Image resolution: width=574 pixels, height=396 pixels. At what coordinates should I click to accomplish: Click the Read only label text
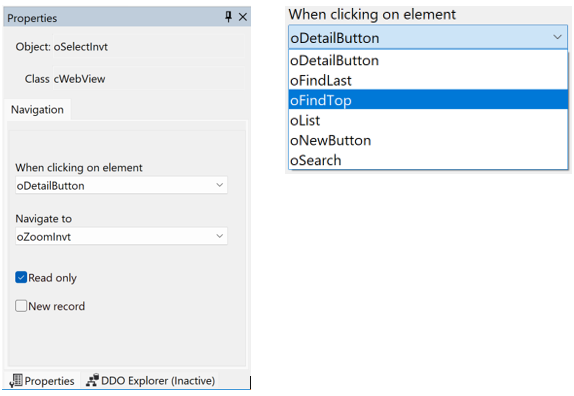[53, 278]
